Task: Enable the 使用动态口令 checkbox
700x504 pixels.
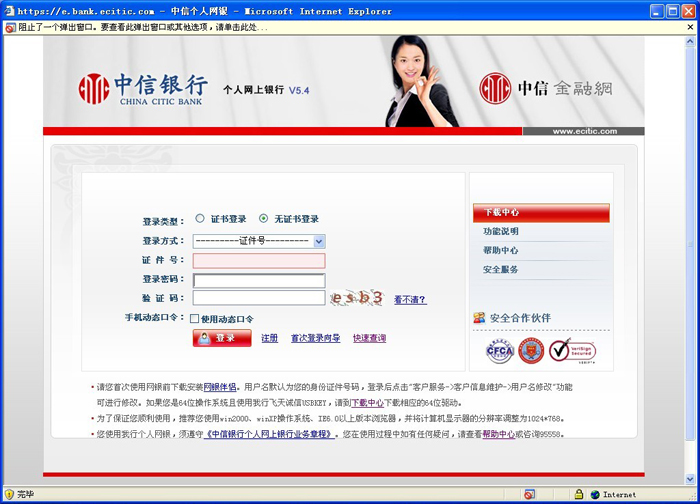Action: pyautogui.click(x=195, y=319)
